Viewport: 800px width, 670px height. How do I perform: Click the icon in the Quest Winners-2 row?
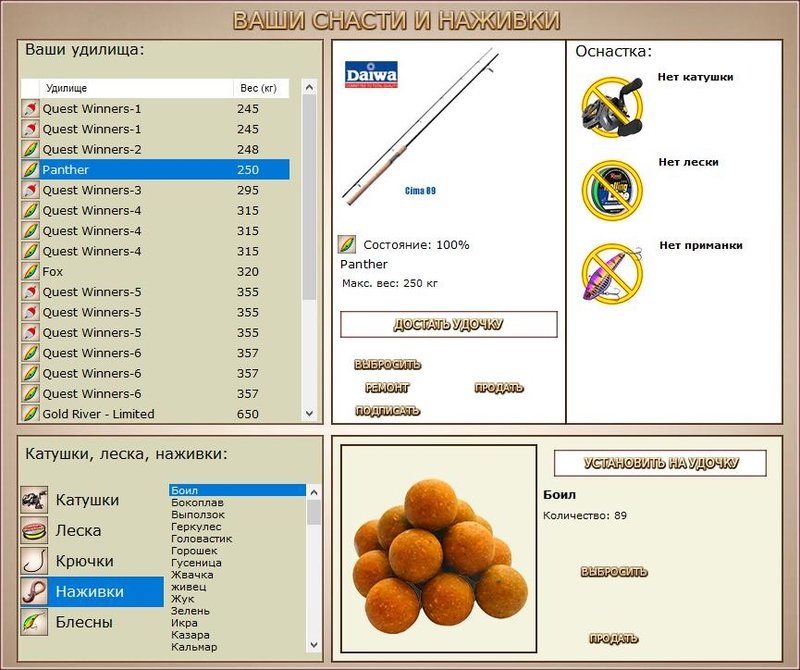pos(30,149)
